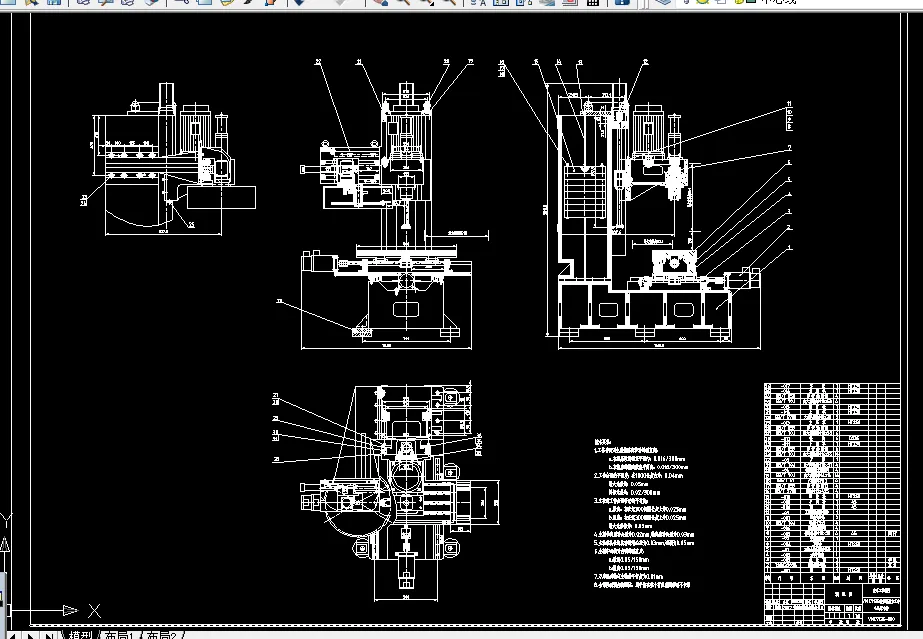Select the Zoom Window flyout magnifier icon
Viewport: 923px width, 639px height.
tap(426, 2)
